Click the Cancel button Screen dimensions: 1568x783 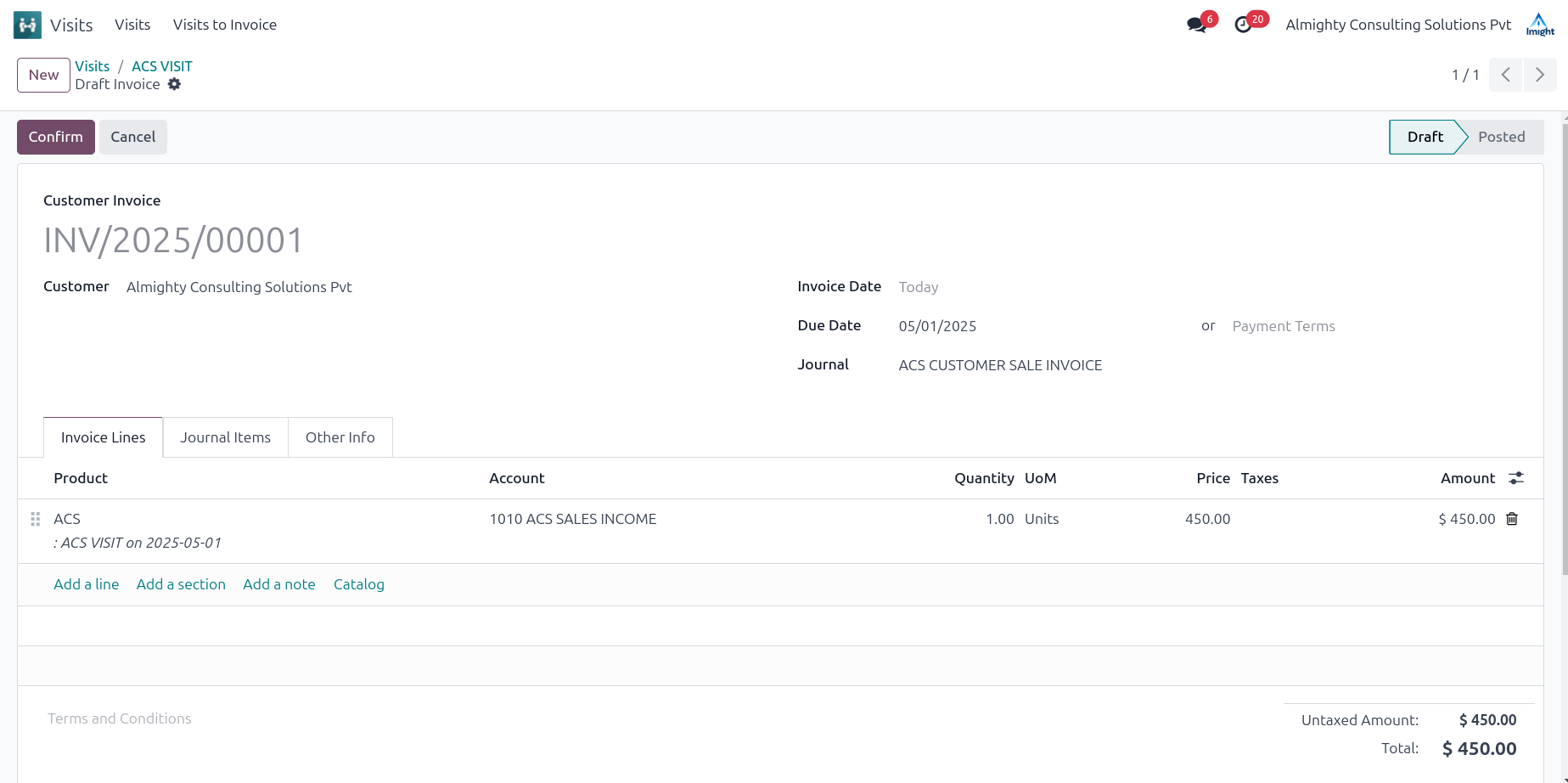(x=132, y=137)
